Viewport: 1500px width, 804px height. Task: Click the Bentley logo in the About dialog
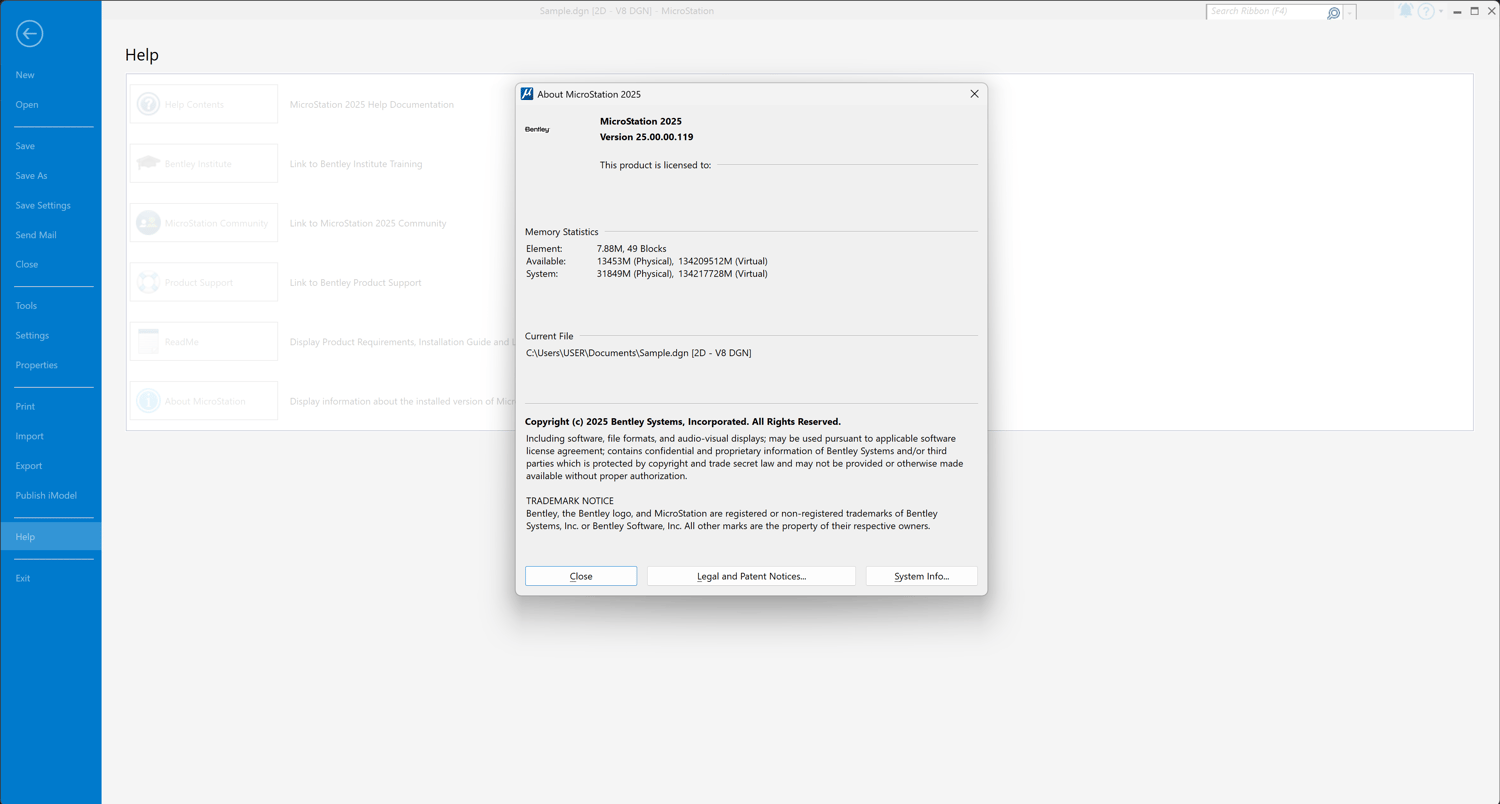[537, 129]
